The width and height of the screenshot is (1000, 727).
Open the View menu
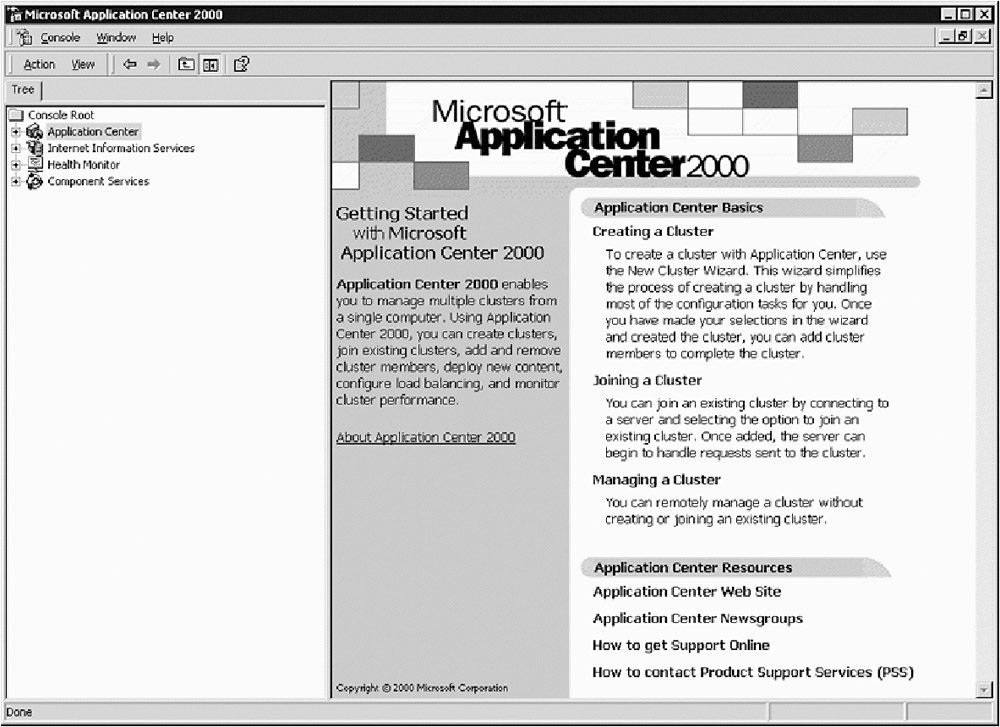point(83,64)
